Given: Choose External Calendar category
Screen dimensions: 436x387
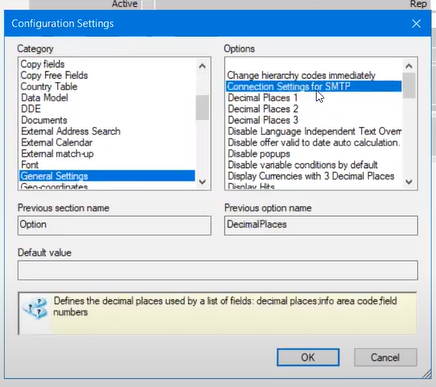Looking at the screenshot, I should tap(107, 142).
